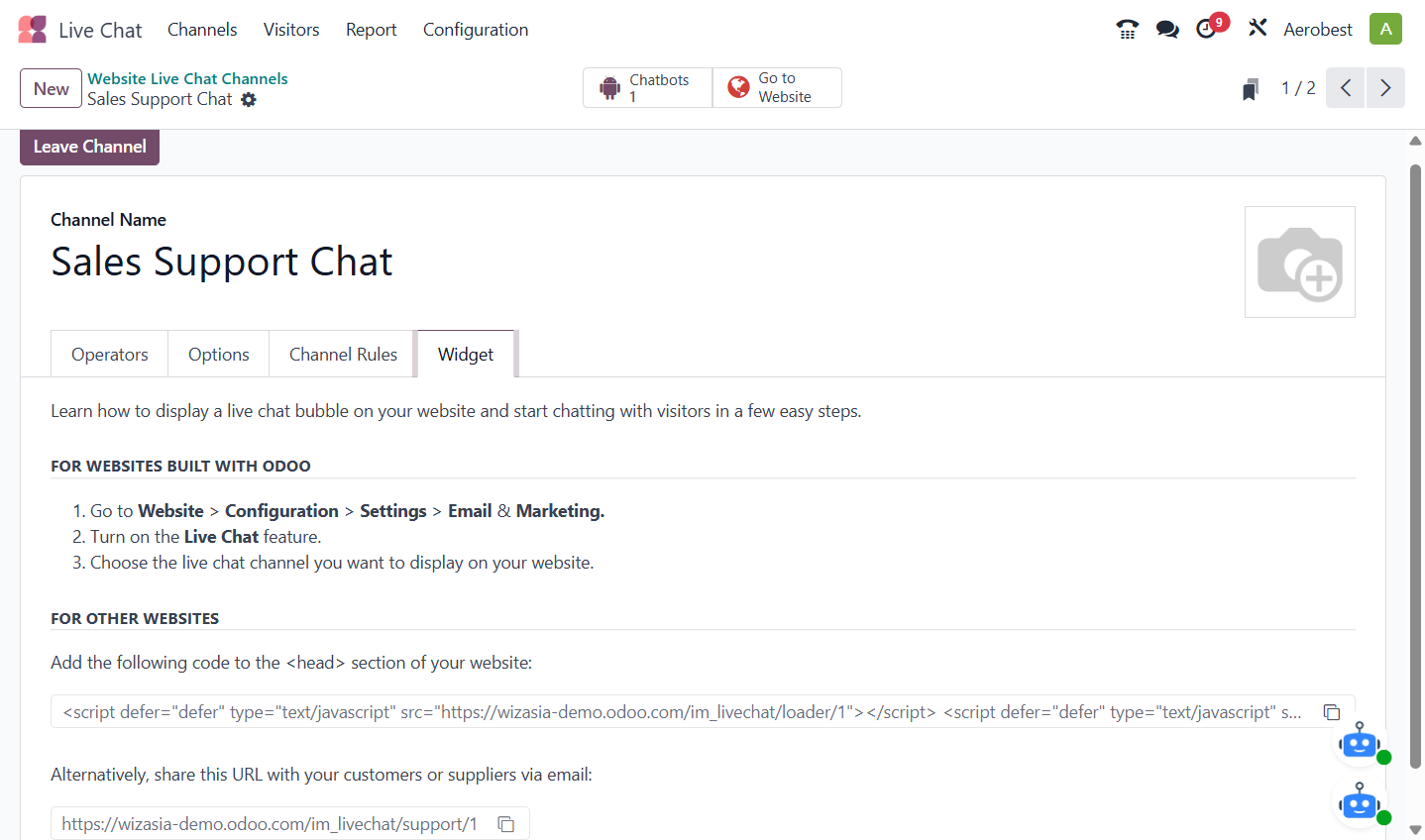Upload channel image via camera placeholder

(1300, 262)
